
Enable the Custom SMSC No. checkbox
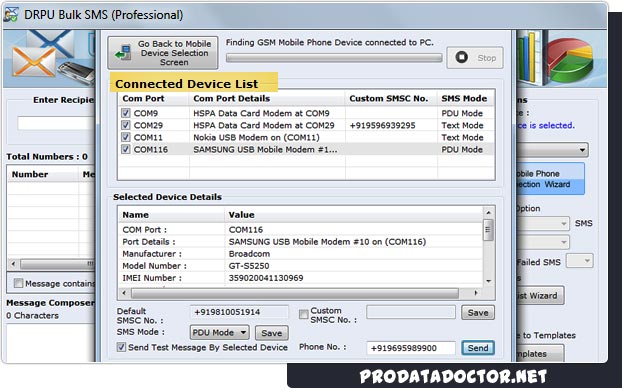pos(303,315)
